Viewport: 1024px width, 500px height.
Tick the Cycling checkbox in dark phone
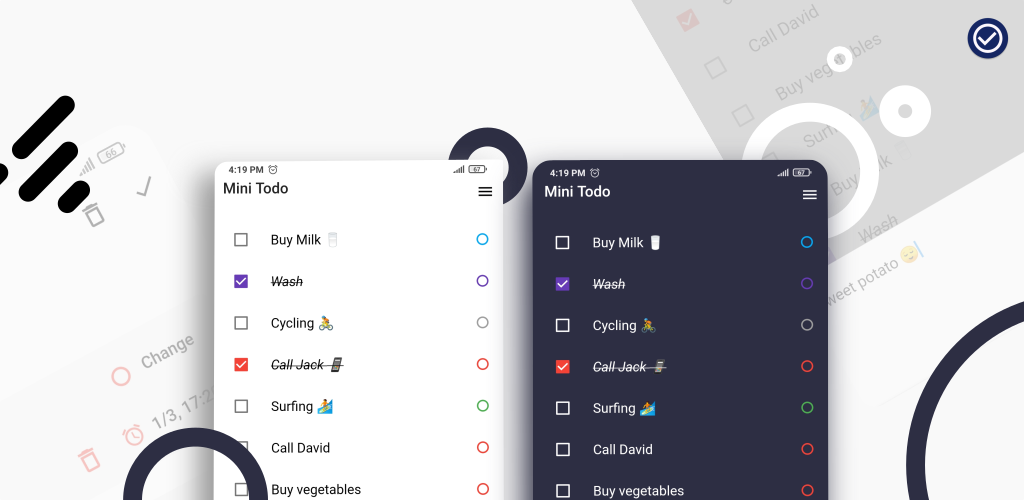point(562,325)
